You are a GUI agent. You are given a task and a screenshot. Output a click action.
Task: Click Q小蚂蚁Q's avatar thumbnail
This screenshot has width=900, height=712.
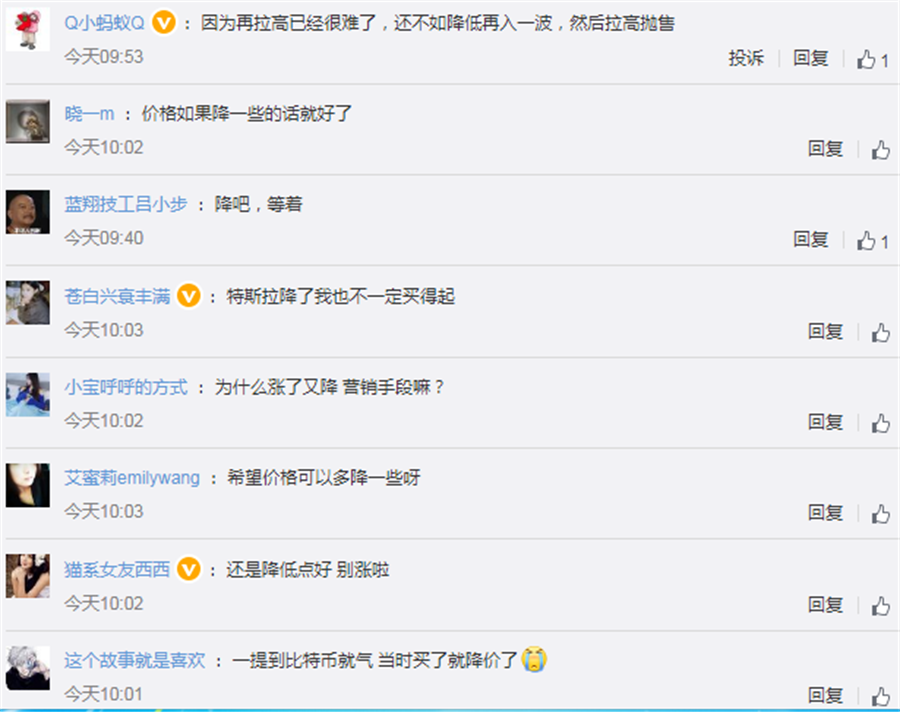coord(28,30)
